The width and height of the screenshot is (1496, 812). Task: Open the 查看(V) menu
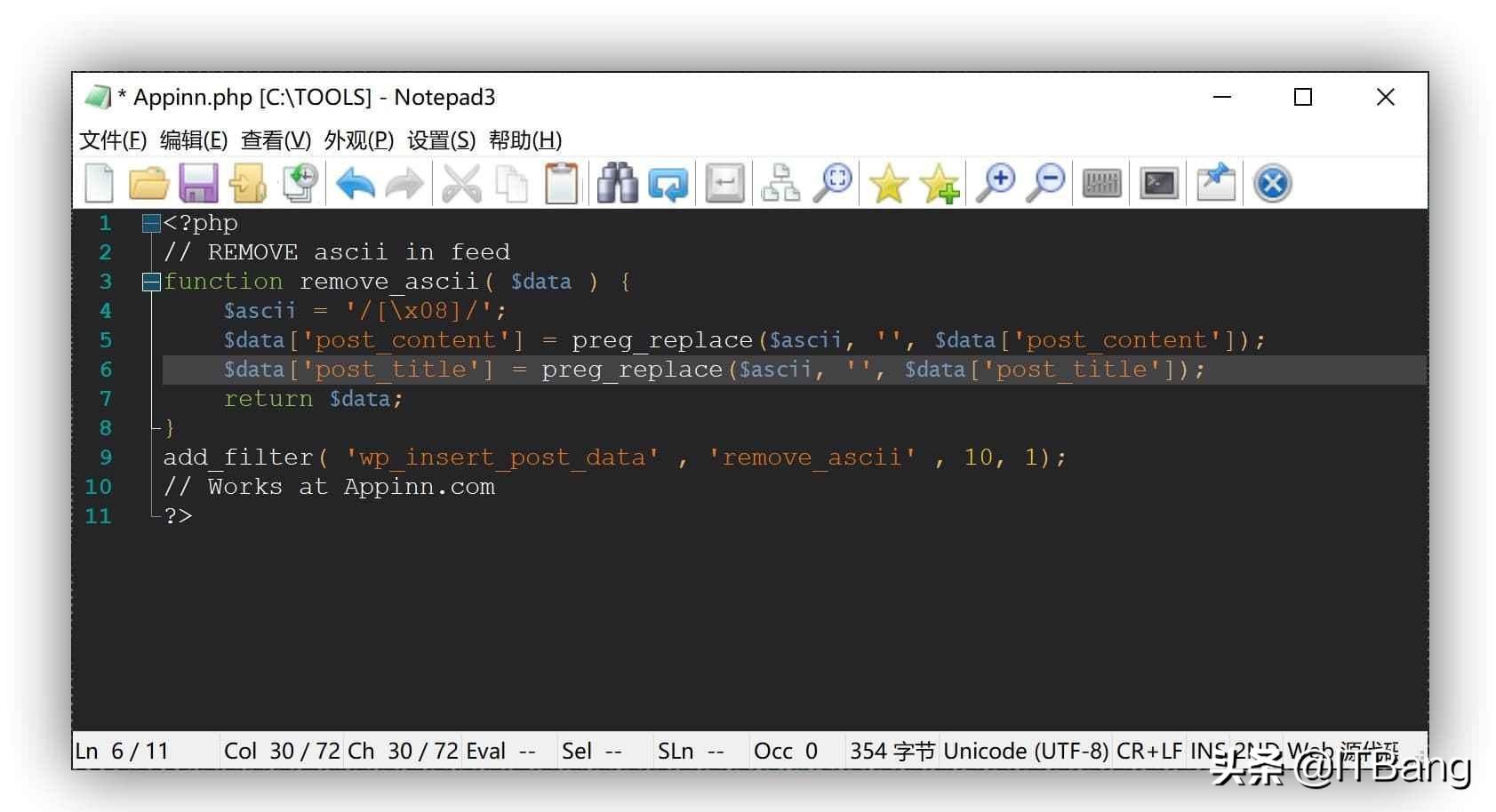[x=276, y=140]
